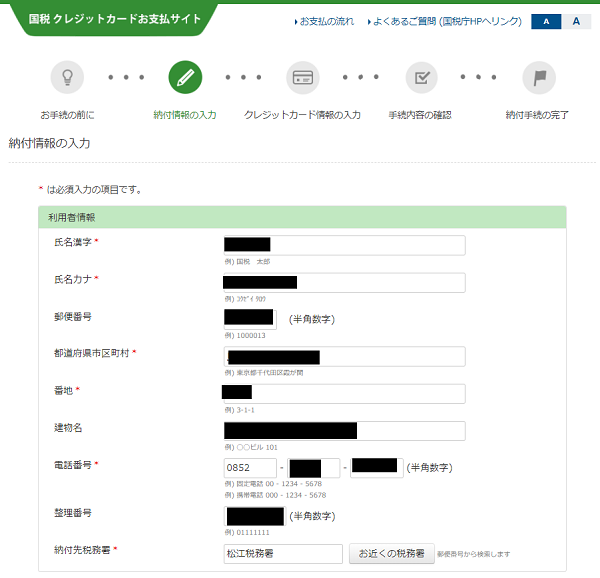Viewport: 600px width, 578px height.
Task: Click the 郵便番号 input field
Action: tap(250, 319)
